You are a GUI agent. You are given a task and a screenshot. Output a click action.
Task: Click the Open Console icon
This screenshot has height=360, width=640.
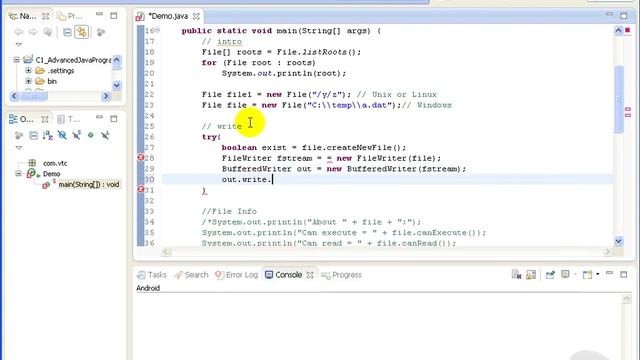[587, 275]
